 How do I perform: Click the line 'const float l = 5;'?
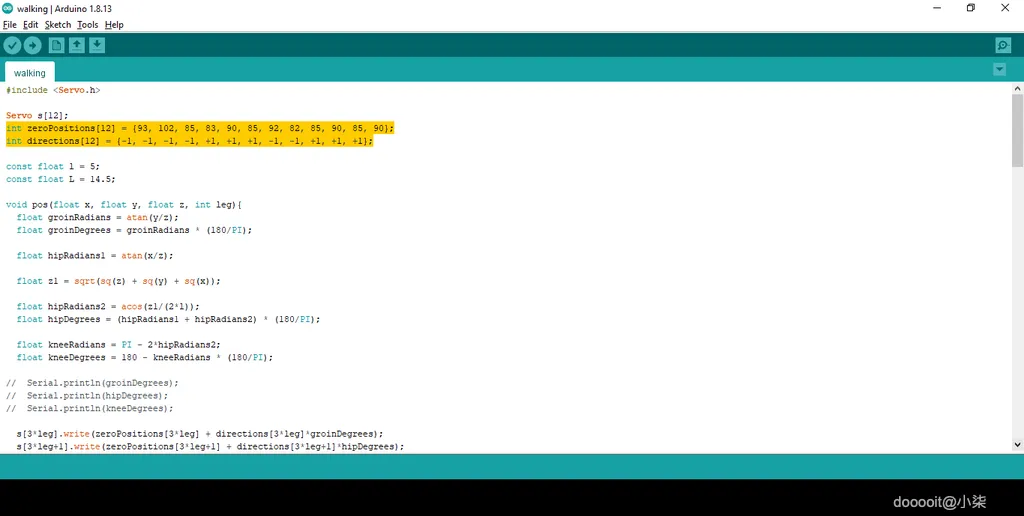coord(53,167)
